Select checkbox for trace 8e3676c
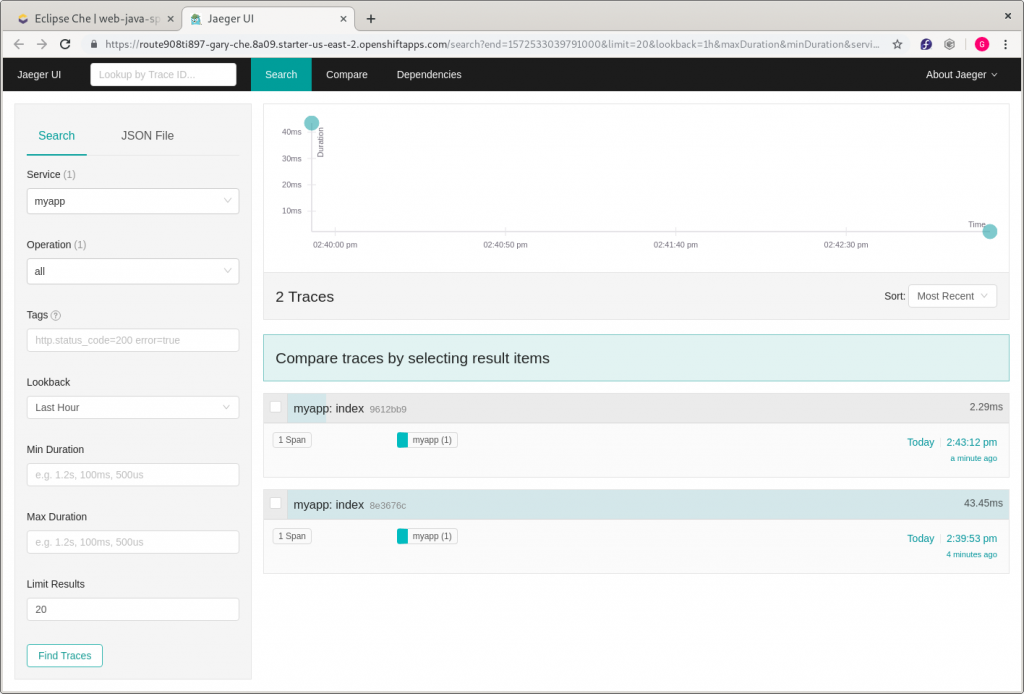1024x694 pixels. (276, 503)
